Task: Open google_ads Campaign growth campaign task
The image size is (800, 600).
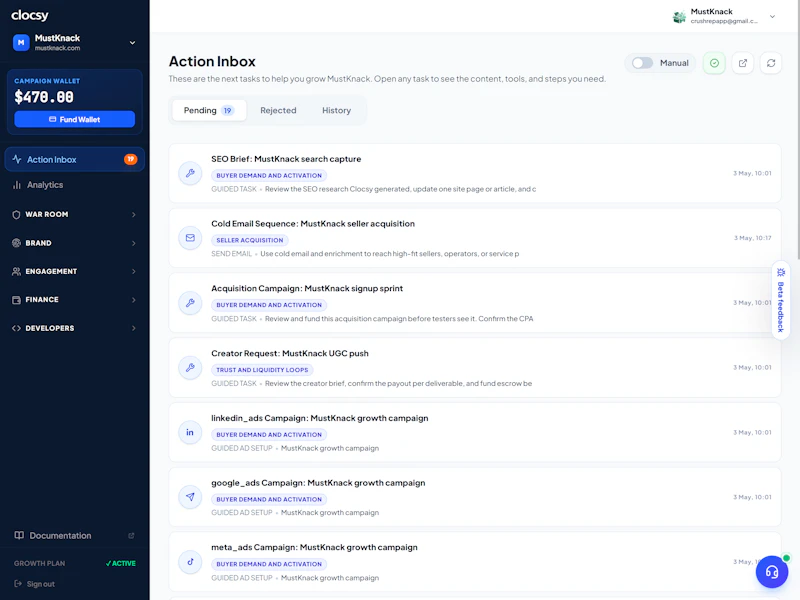Action: point(474,497)
